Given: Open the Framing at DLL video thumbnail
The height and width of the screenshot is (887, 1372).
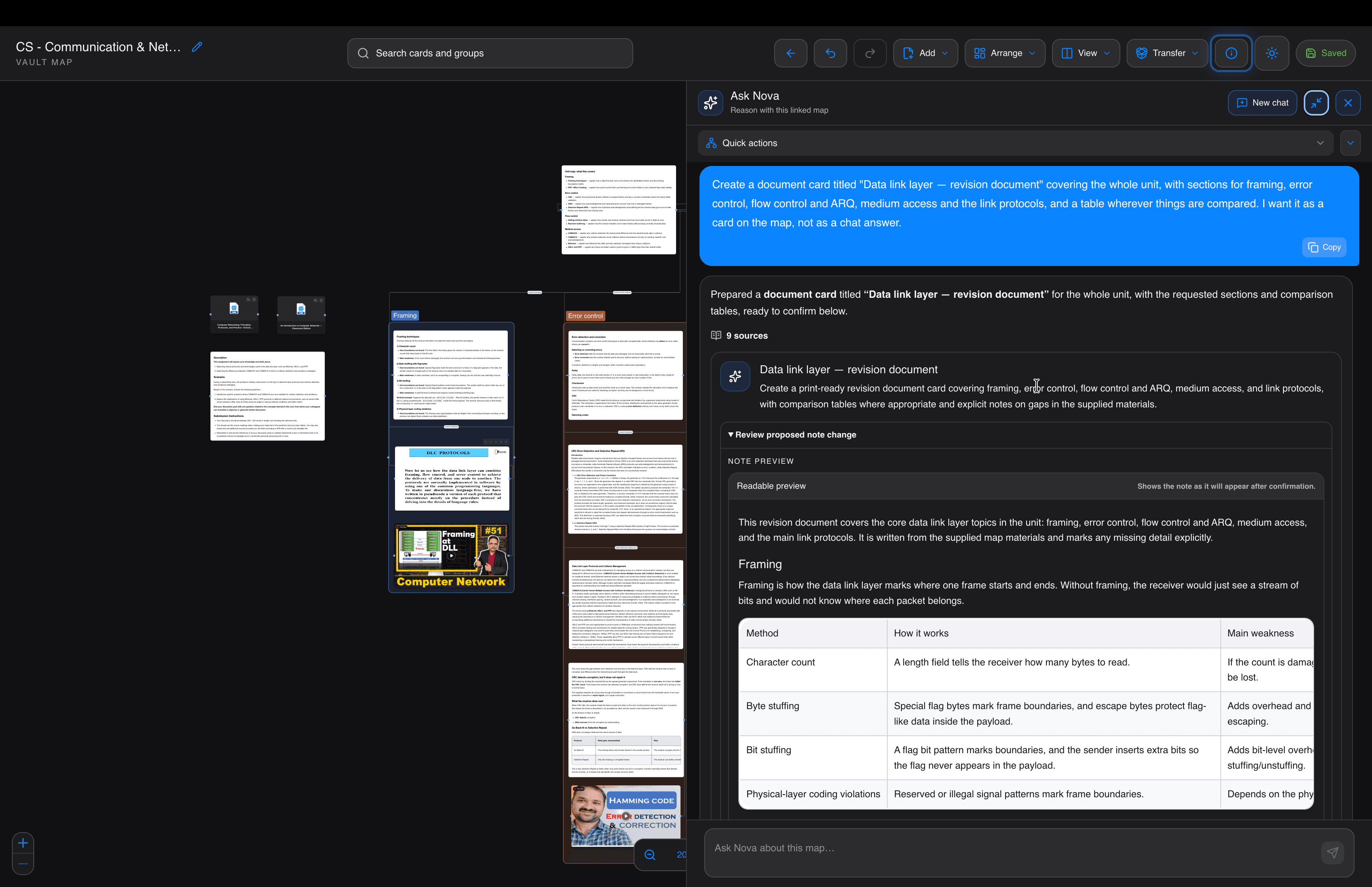Looking at the screenshot, I should coord(451,555).
